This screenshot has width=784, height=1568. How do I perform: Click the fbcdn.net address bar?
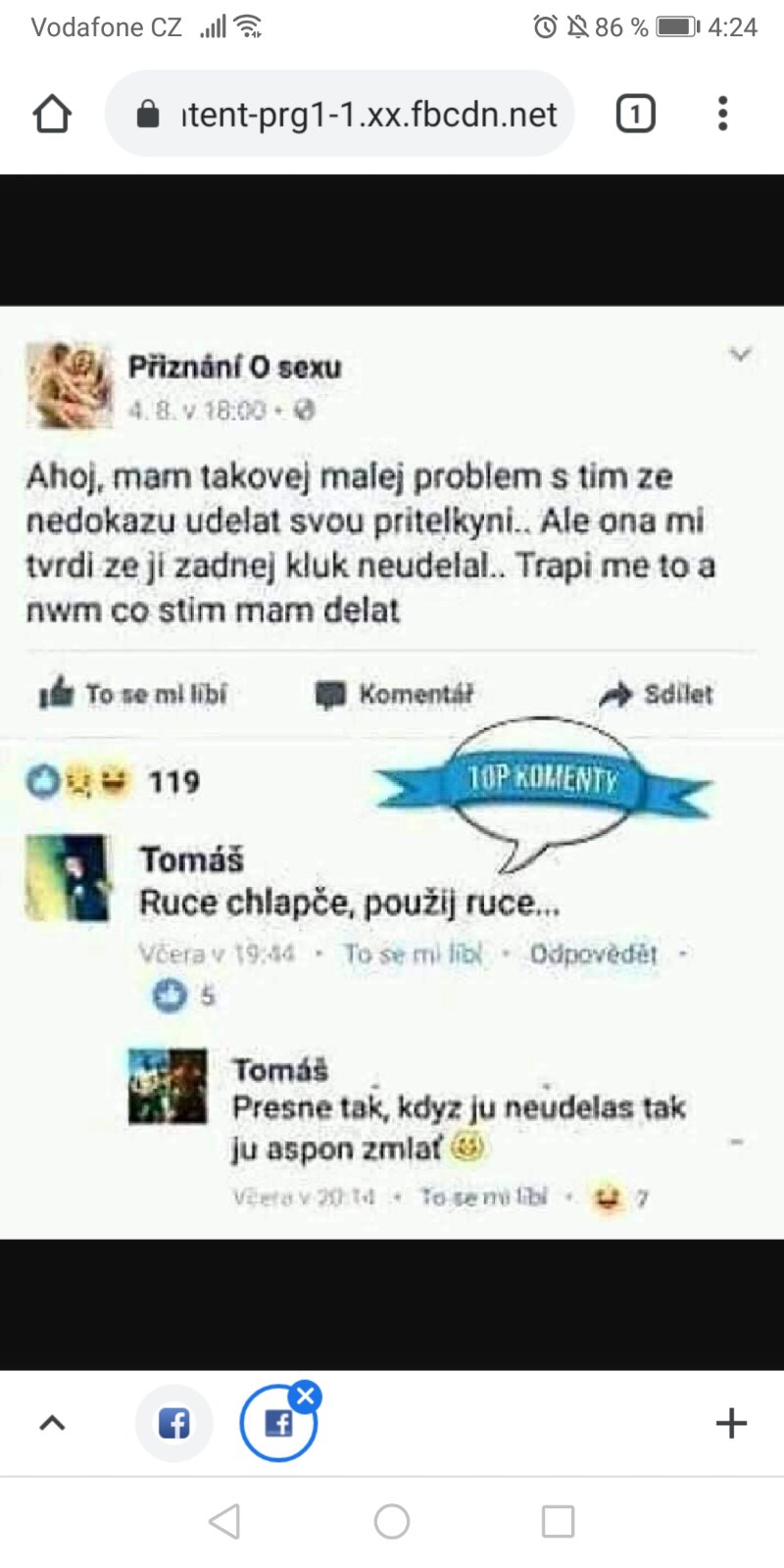pos(367,115)
